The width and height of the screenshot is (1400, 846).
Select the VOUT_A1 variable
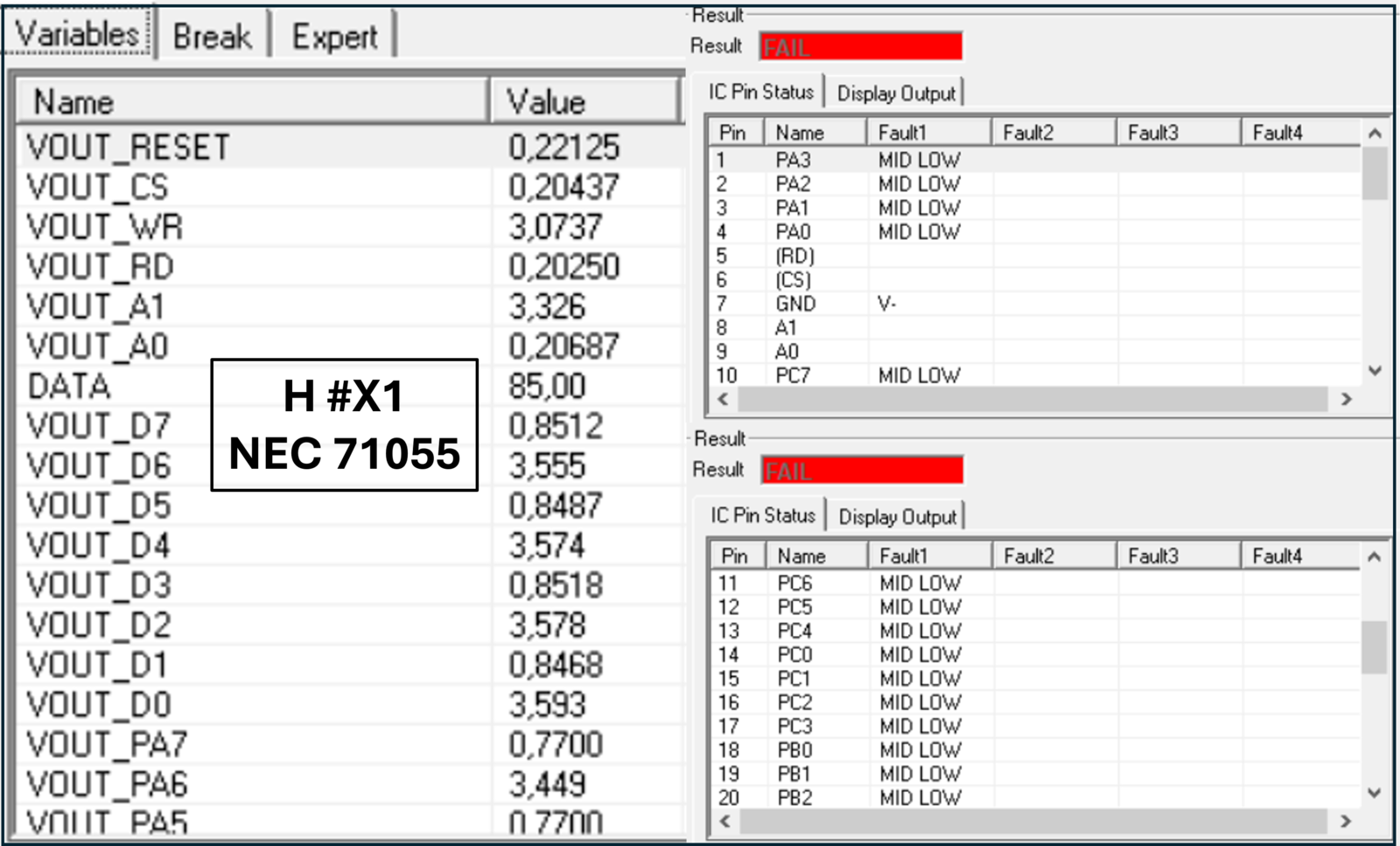[x=95, y=307]
